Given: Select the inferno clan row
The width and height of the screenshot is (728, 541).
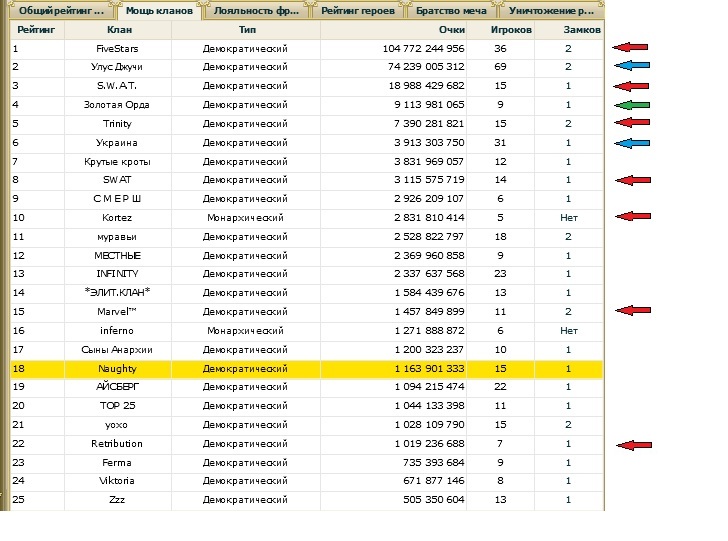Looking at the screenshot, I should [118, 330].
